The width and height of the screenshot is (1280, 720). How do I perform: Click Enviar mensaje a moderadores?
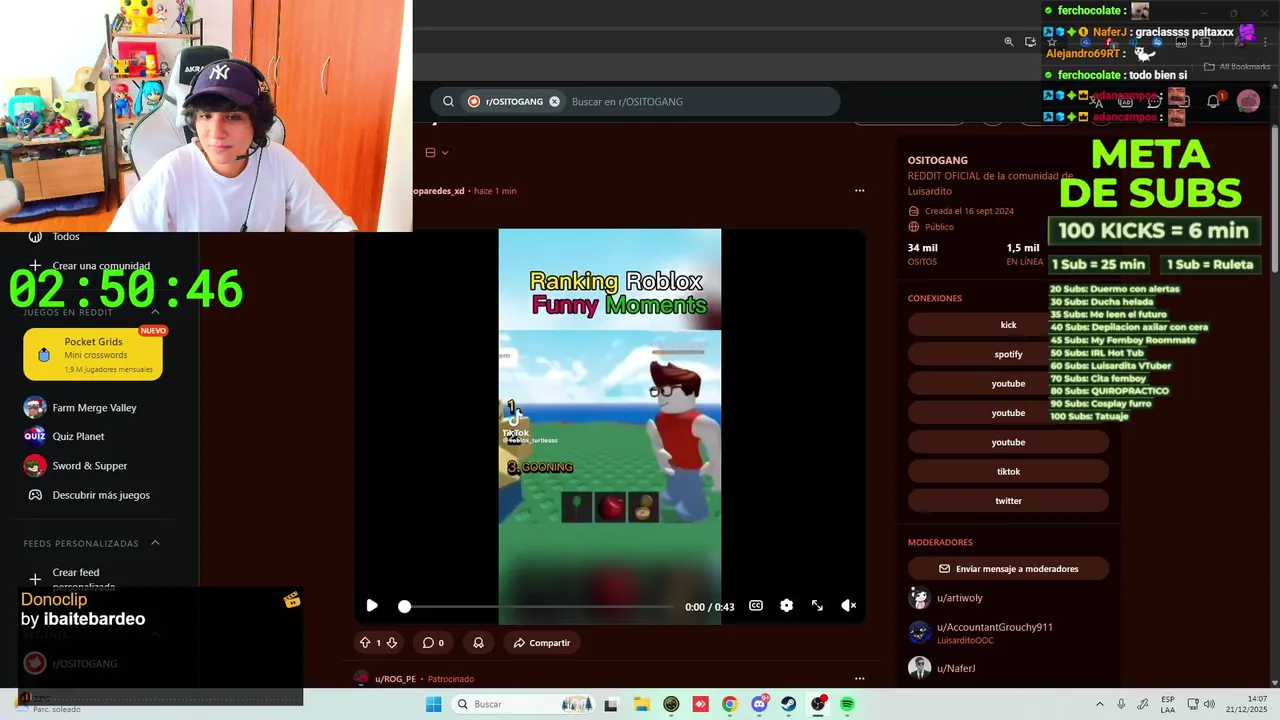[x=1008, y=569]
